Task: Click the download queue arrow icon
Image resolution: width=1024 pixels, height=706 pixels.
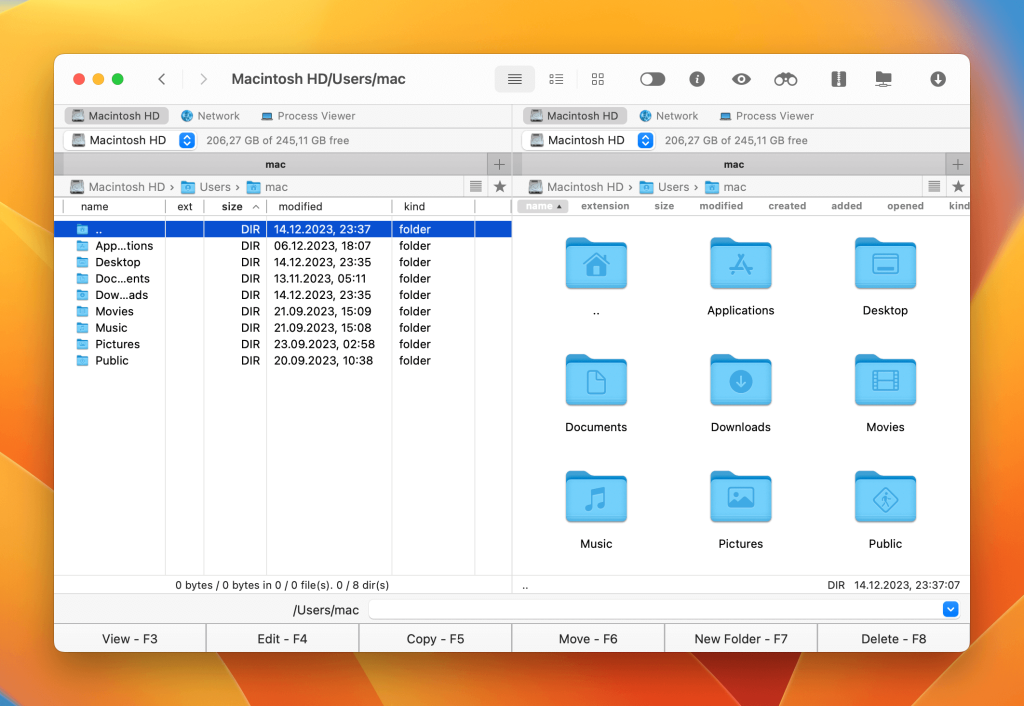Action: (x=937, y=79)
